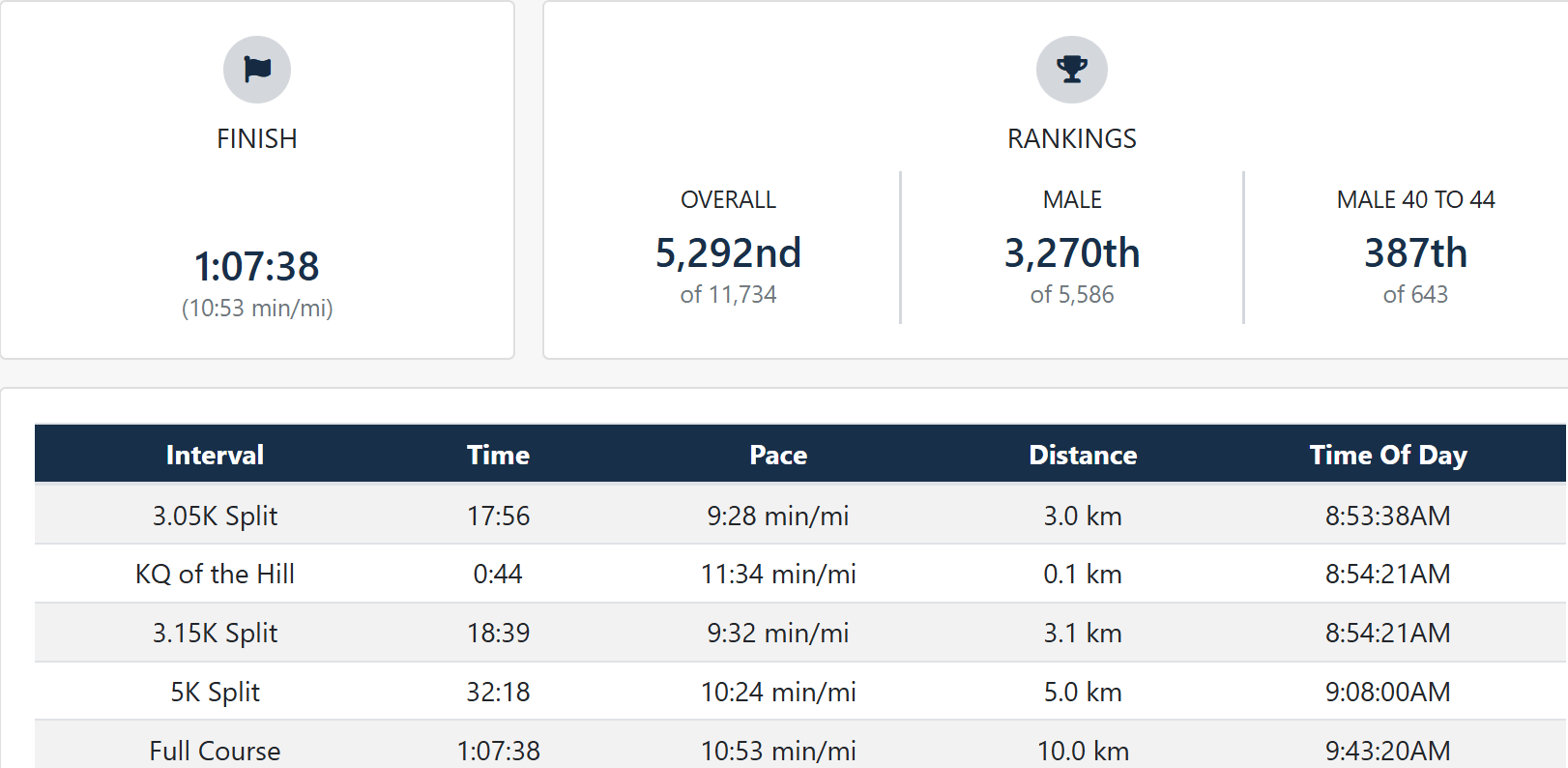Click the 10:24 min/mi pace cell
The width and height of the screenshot is (1568, 768).
778,692
